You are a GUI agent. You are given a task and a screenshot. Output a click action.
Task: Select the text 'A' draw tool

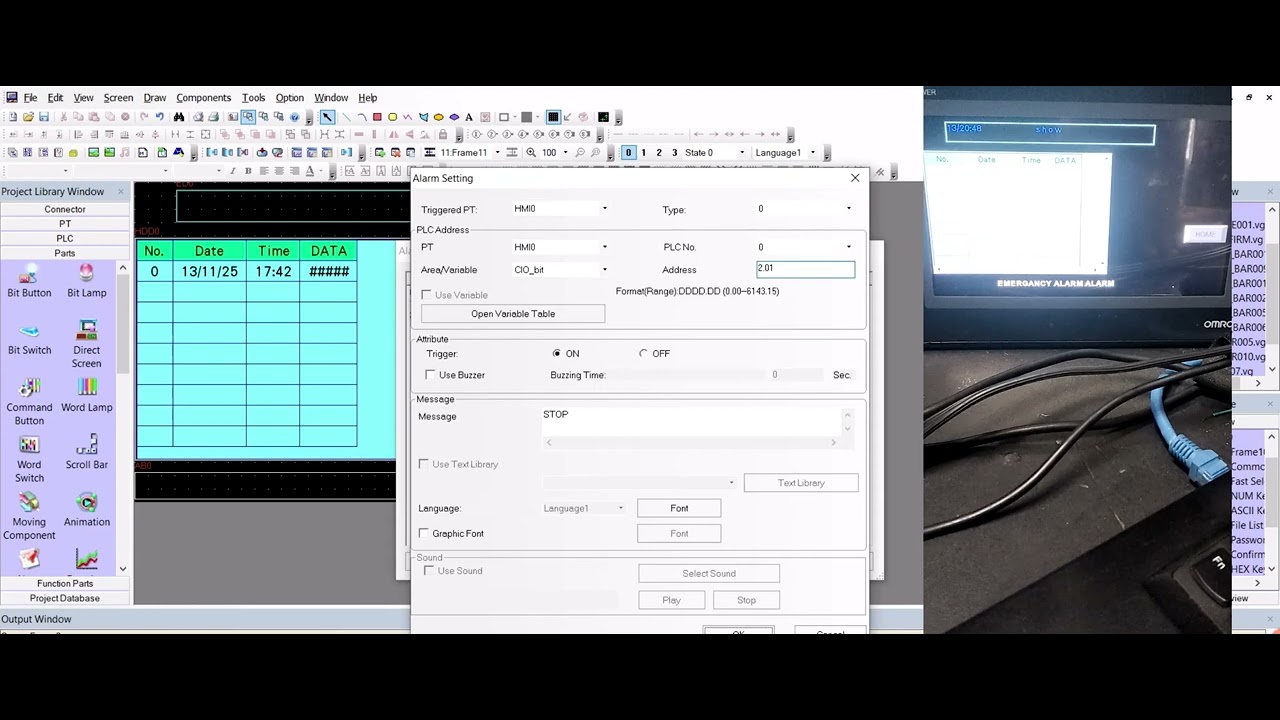click(x=469, y=117)
